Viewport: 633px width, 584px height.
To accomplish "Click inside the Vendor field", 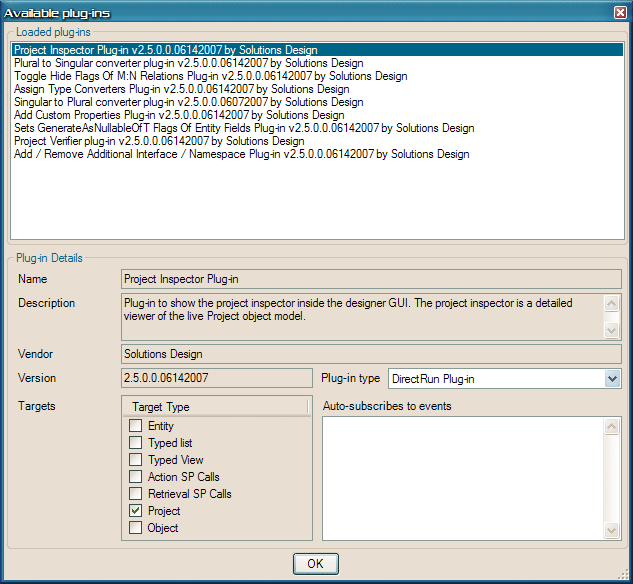I will 371,354.
